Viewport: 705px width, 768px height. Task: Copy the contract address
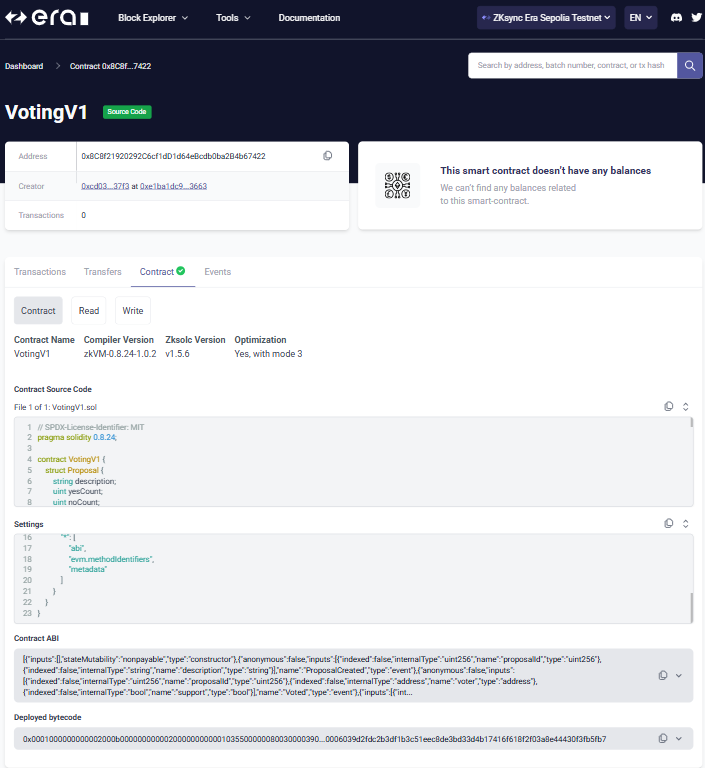(x=328, y=156)
